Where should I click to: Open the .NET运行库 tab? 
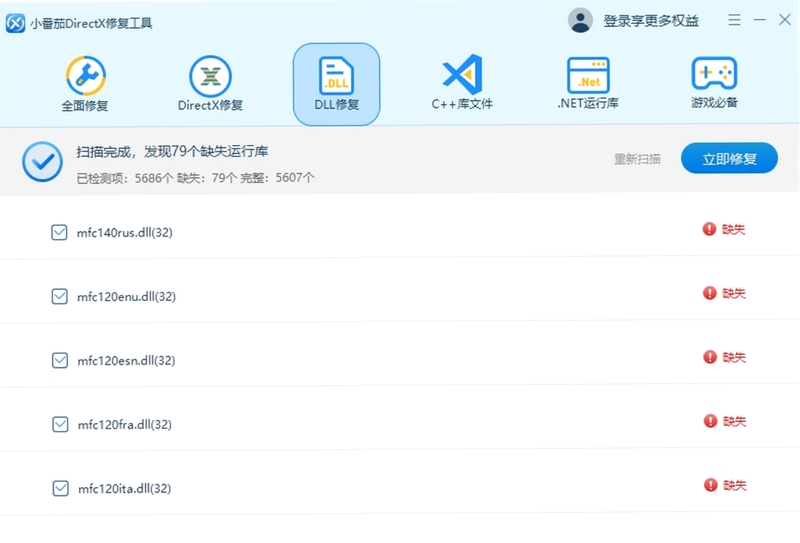588,83
